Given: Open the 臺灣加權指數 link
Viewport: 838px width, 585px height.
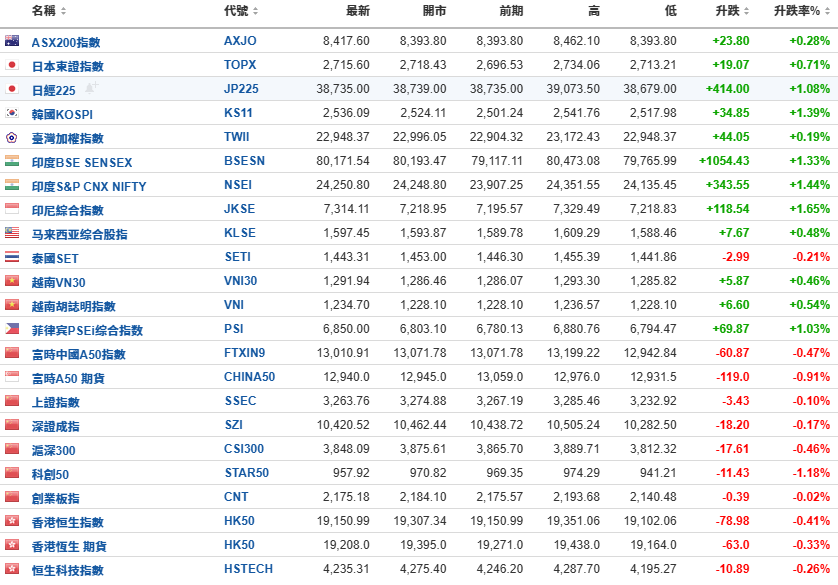Looking at the screenshot, I should (67, 138).
